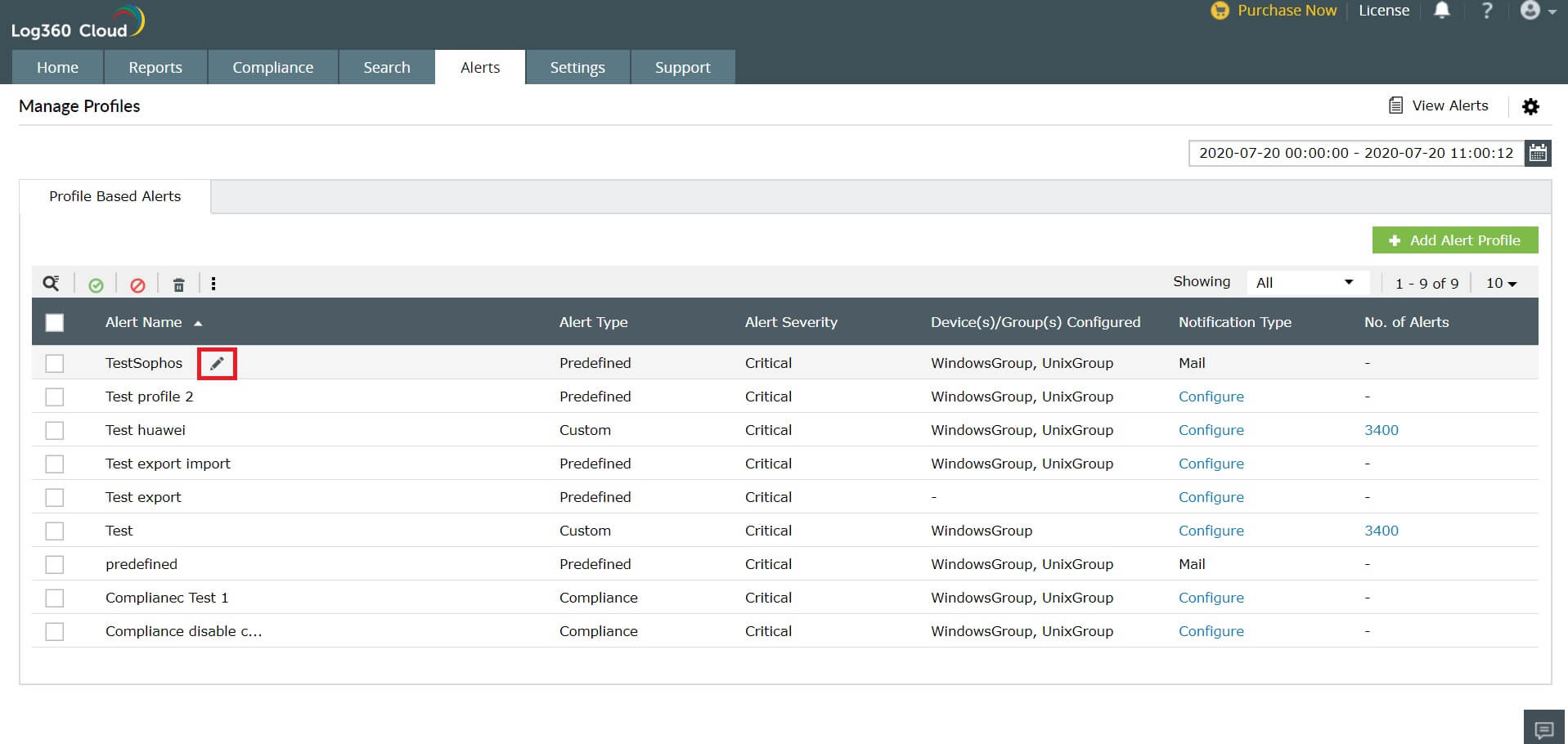Open notifications via the bell icon
Screen dimensions: 1568x744
pyautogui.click(x=1443, y=11)
